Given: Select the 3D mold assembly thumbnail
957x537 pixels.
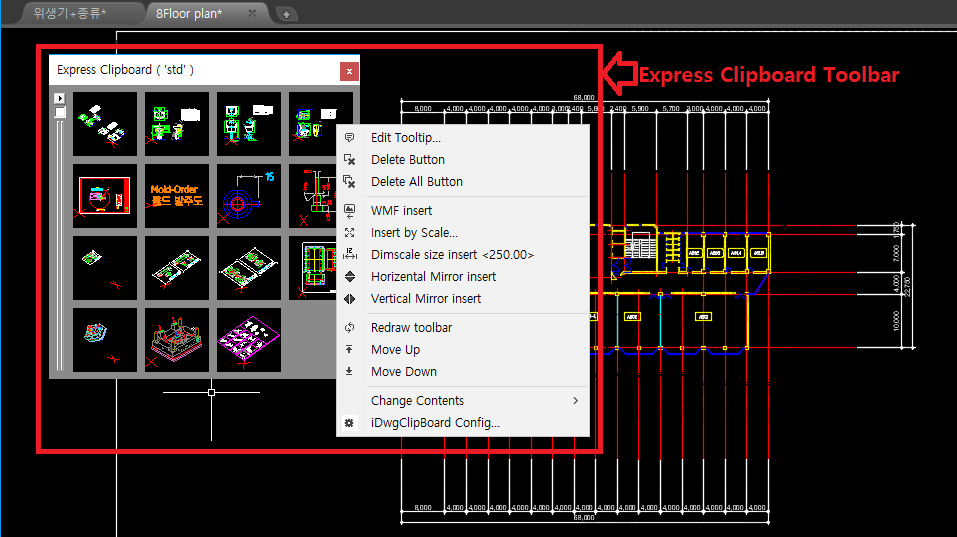Looking at the screenshot, I should click(x=177, y=340).
